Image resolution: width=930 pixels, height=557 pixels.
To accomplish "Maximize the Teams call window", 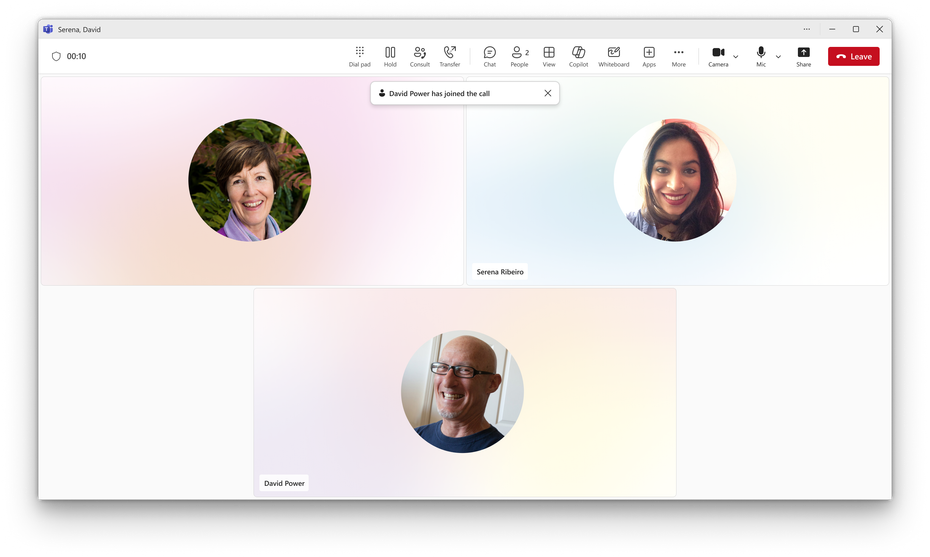I will 856,29.
